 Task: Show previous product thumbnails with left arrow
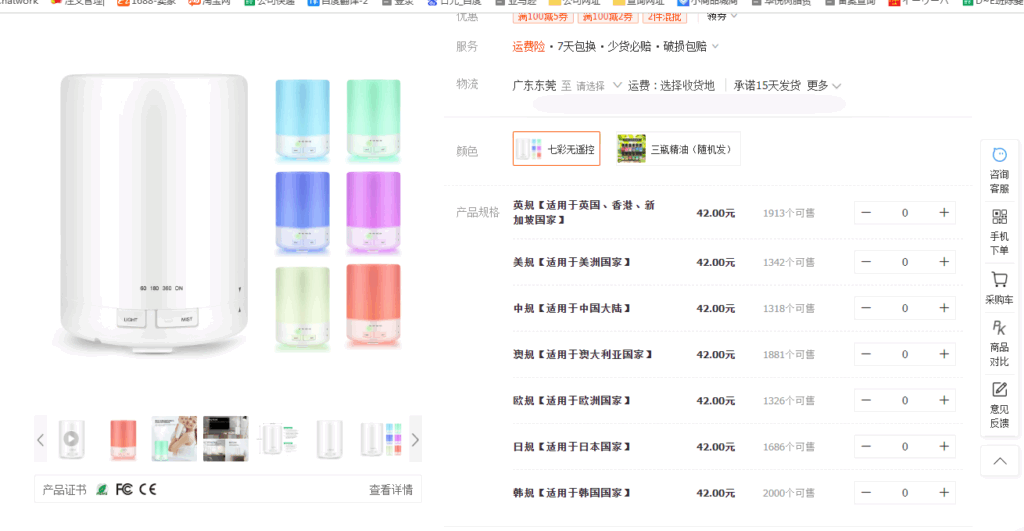click(40, 439)
